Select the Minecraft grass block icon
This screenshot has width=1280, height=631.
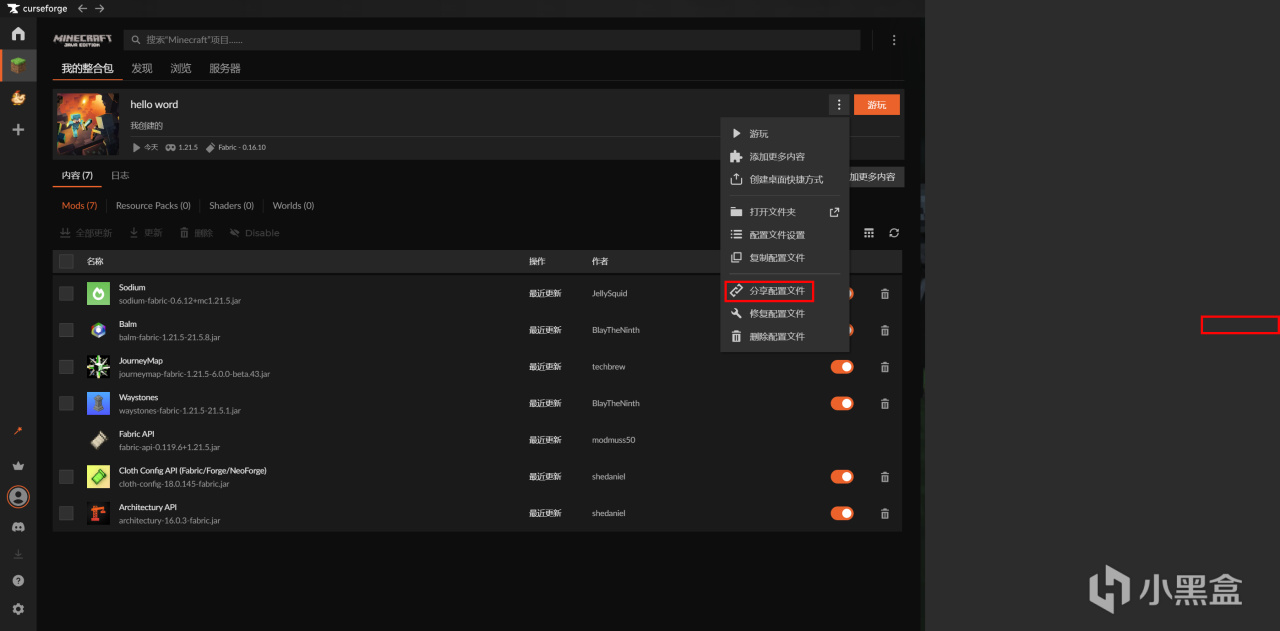click(18, 66)
